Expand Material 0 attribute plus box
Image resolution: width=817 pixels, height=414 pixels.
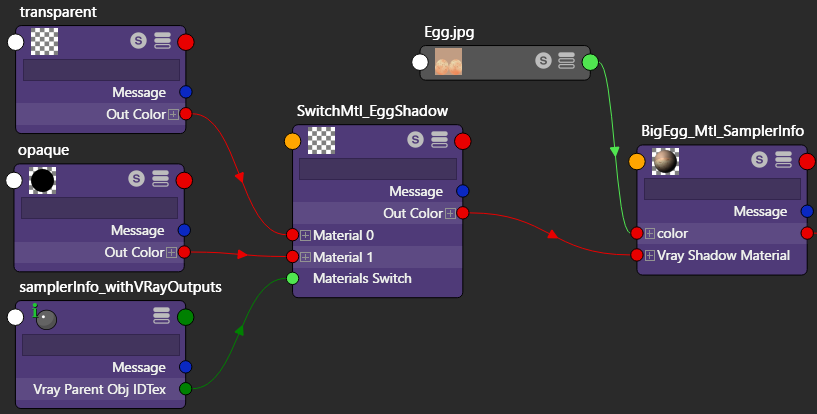tap(305, 235)
